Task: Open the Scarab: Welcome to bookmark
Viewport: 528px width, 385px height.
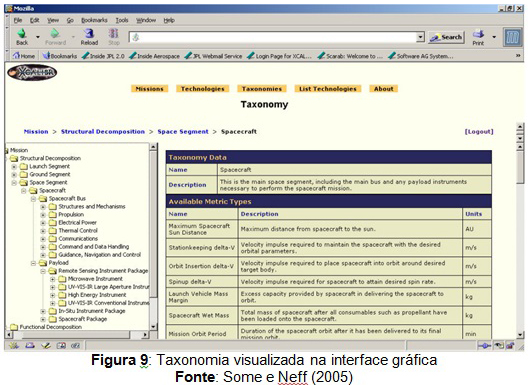Action: pyautogui.click(x=350, y=56)
